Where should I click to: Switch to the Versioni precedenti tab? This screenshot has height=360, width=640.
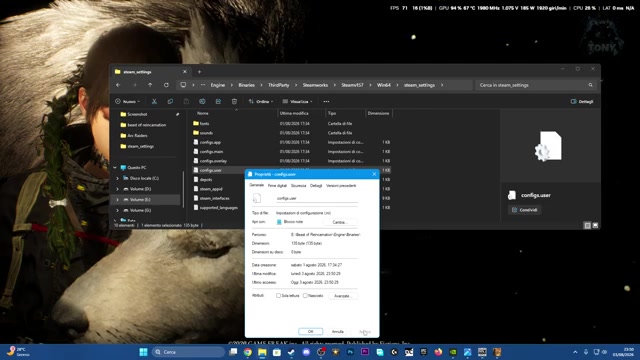tap(341, 186)
